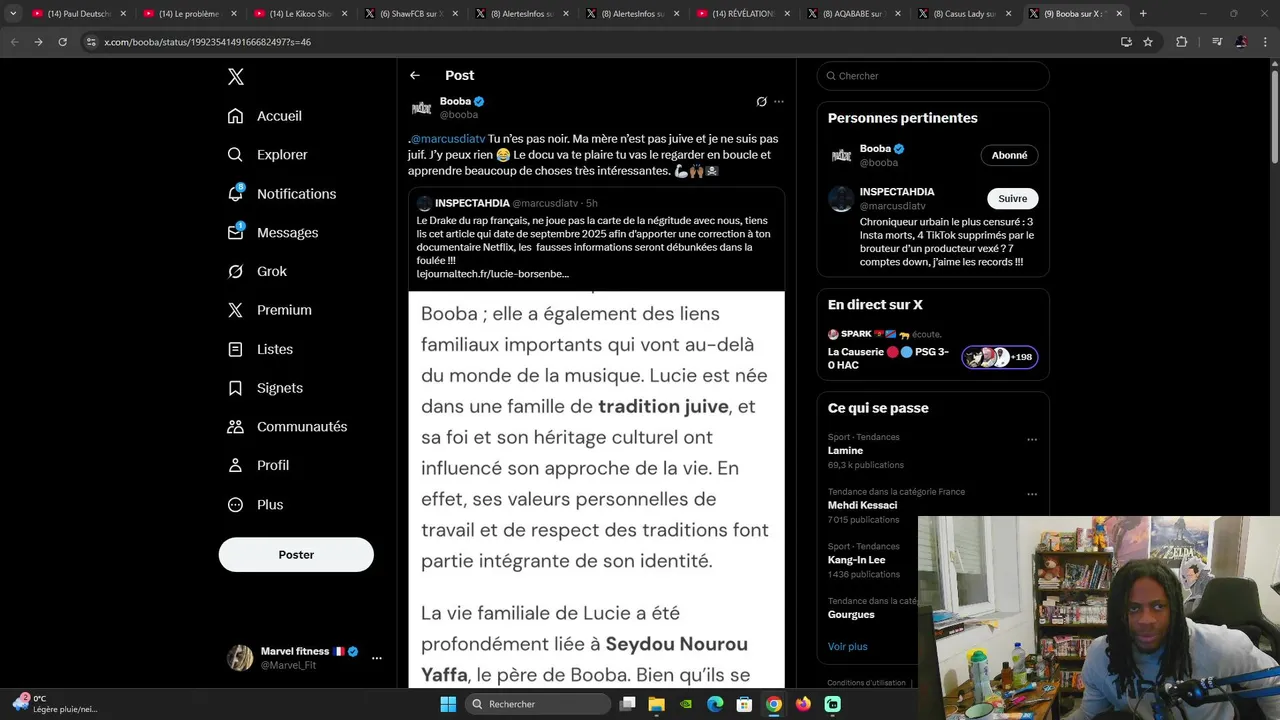Click Suivre next to INSPECTAHDIA
This screenshot has height=720, width=1280.
[1012, 198]
